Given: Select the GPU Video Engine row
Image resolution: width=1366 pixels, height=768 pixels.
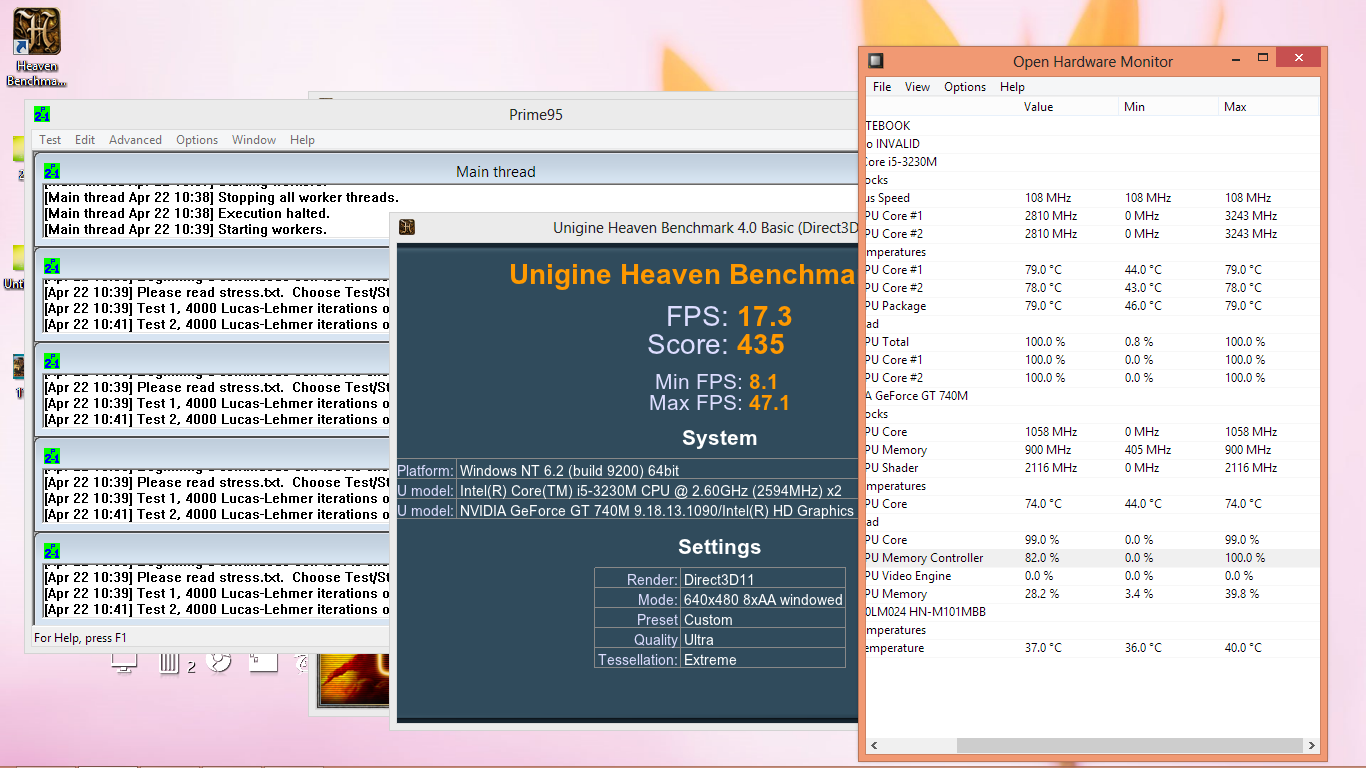Looking at the screenshot, I should 1092,576.
